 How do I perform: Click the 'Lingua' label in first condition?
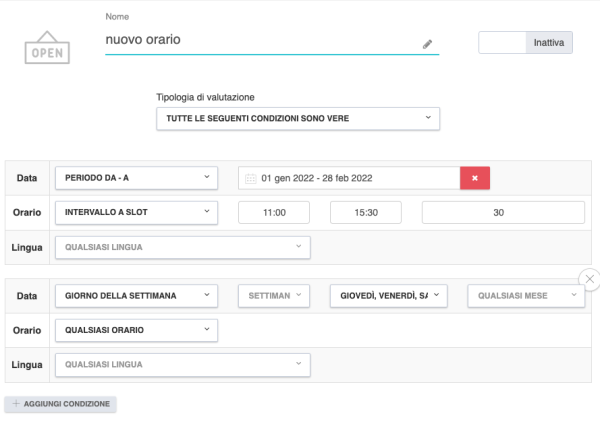pyautogui.click(x=27, y=248)
